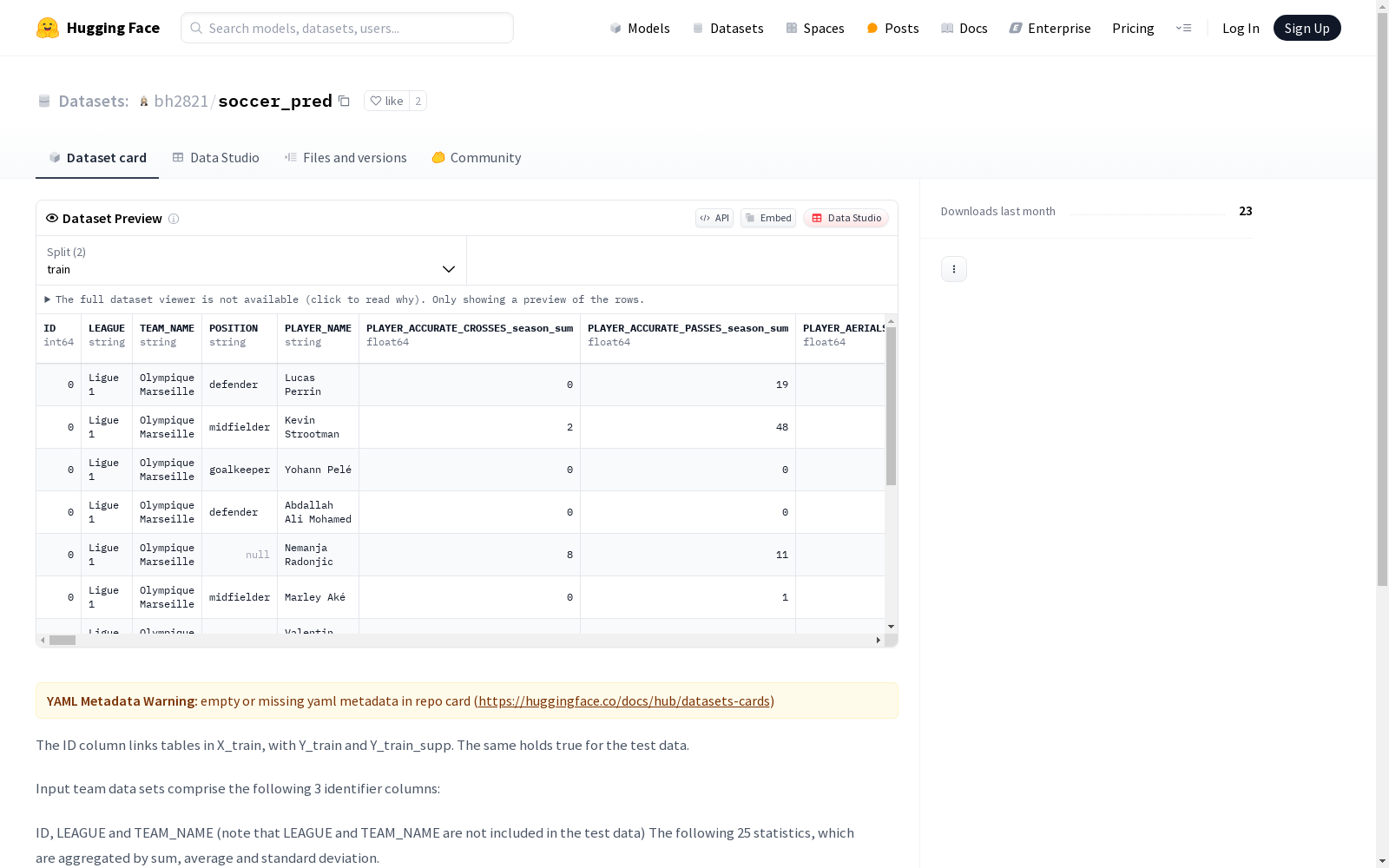The image size is (1389, 868).
Task: Open Enterprise in the navigation
Action: pos(1050,28)
